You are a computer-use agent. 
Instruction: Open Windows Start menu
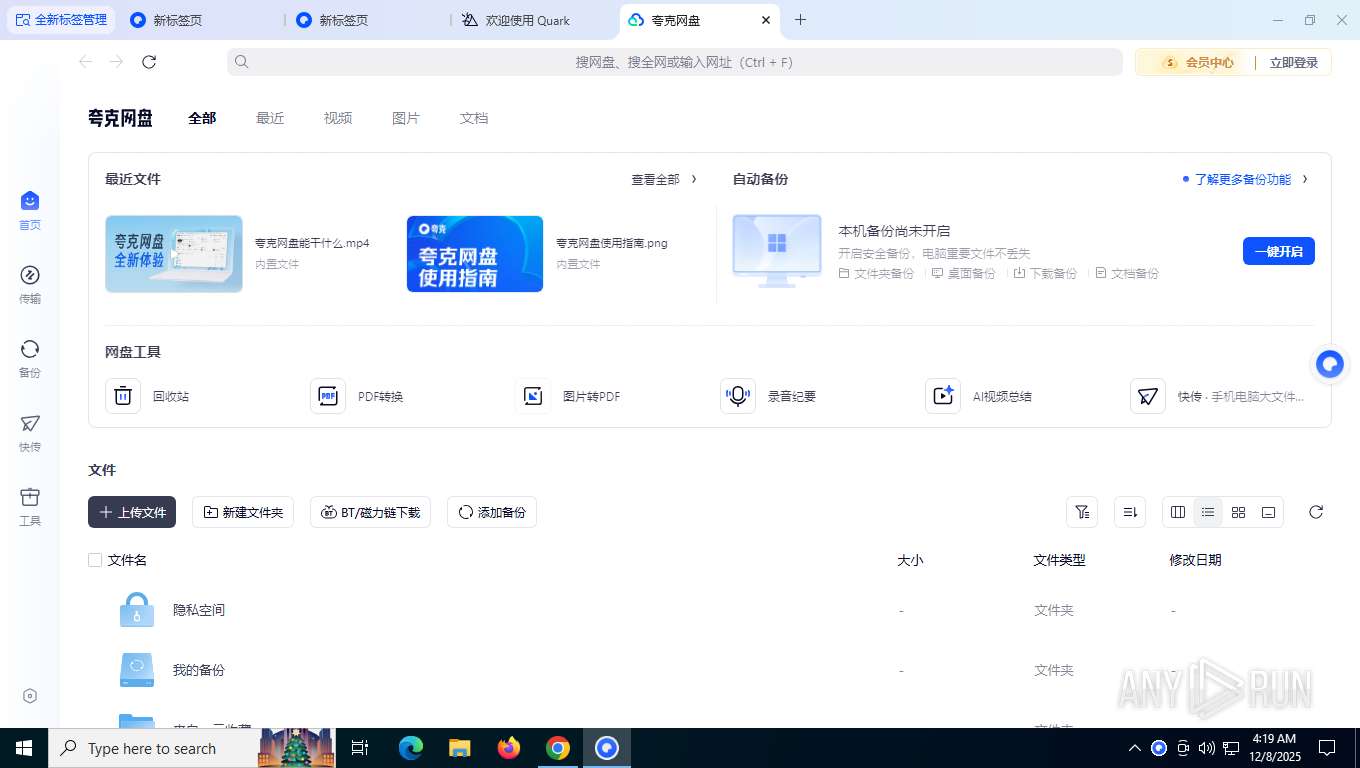coord(24,748)
